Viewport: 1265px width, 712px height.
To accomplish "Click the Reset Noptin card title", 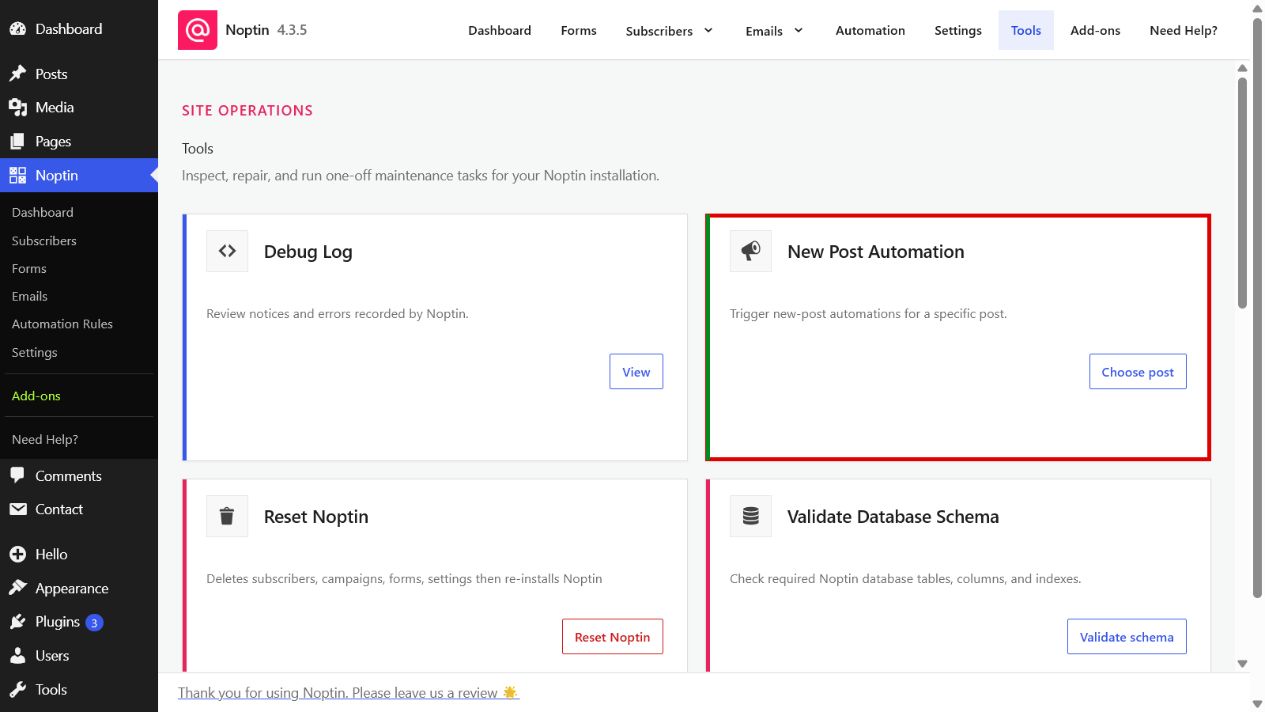I will click(316, 517).
